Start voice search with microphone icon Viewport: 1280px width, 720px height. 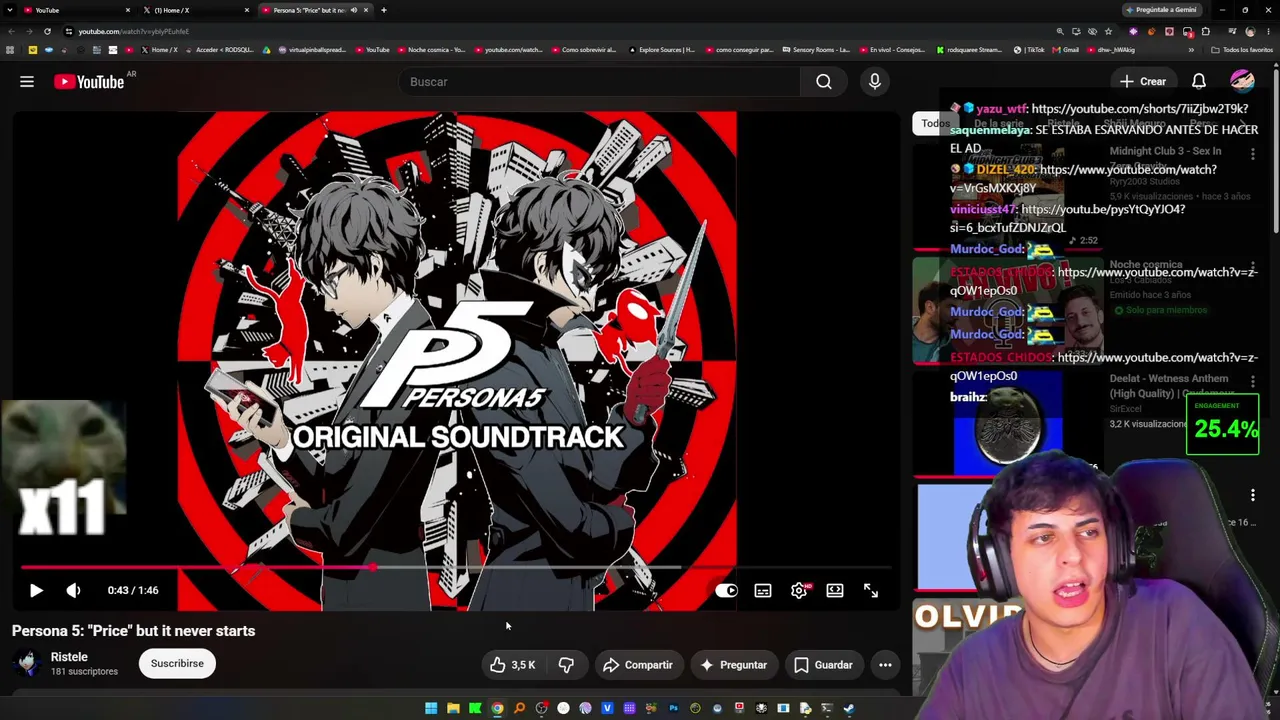tap(875, 82)
